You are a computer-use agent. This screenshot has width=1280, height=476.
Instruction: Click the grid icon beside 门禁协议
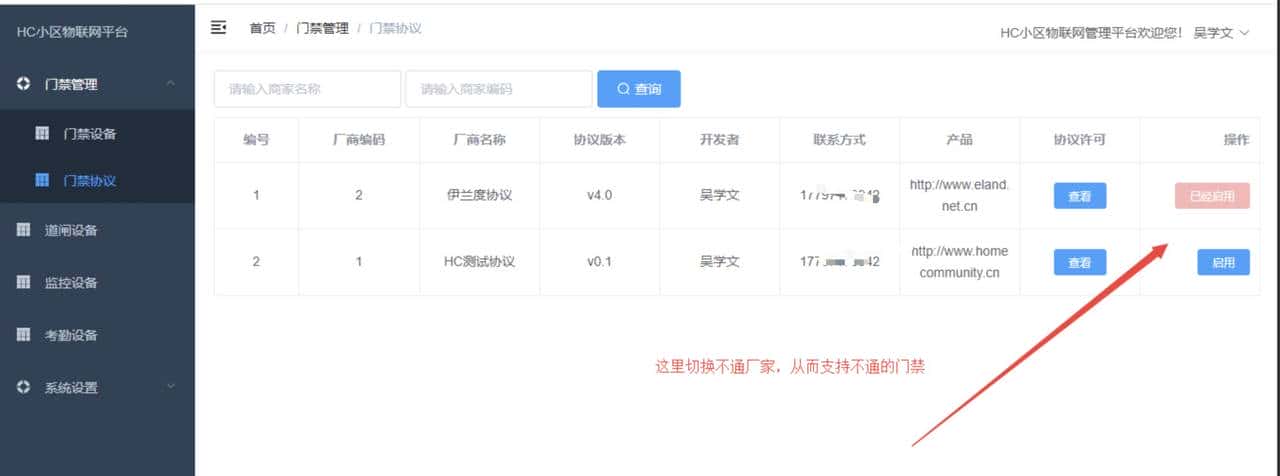[x=42, y=181]
